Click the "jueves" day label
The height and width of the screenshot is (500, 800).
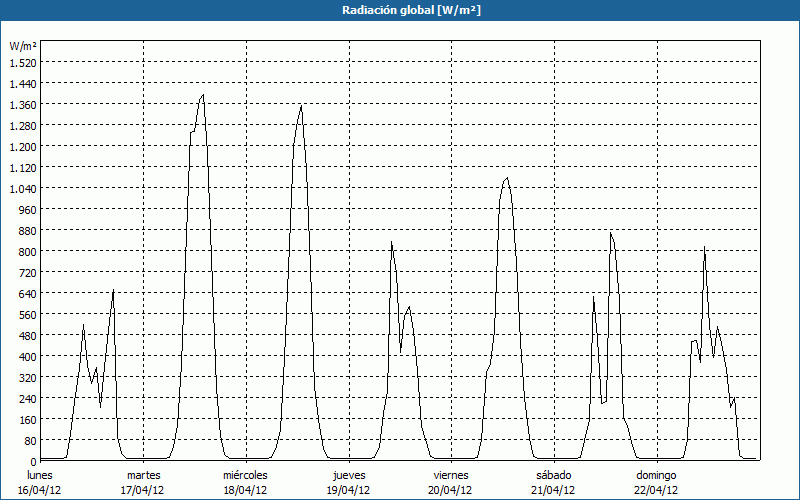tap(349, 475)
